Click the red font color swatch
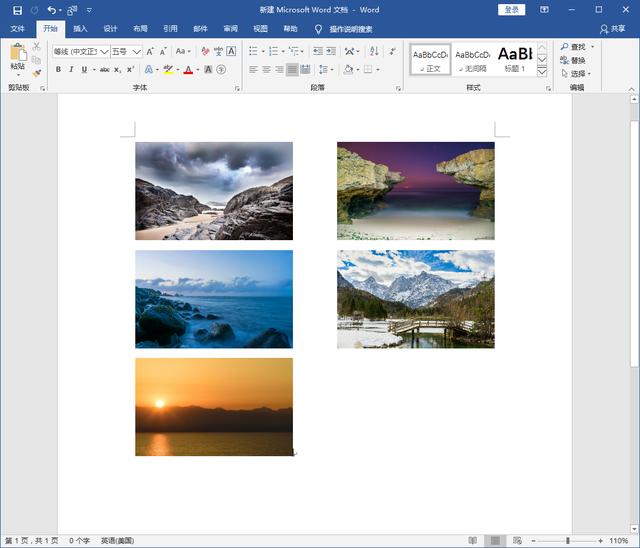The image size is (640, 548). point(188,70)
